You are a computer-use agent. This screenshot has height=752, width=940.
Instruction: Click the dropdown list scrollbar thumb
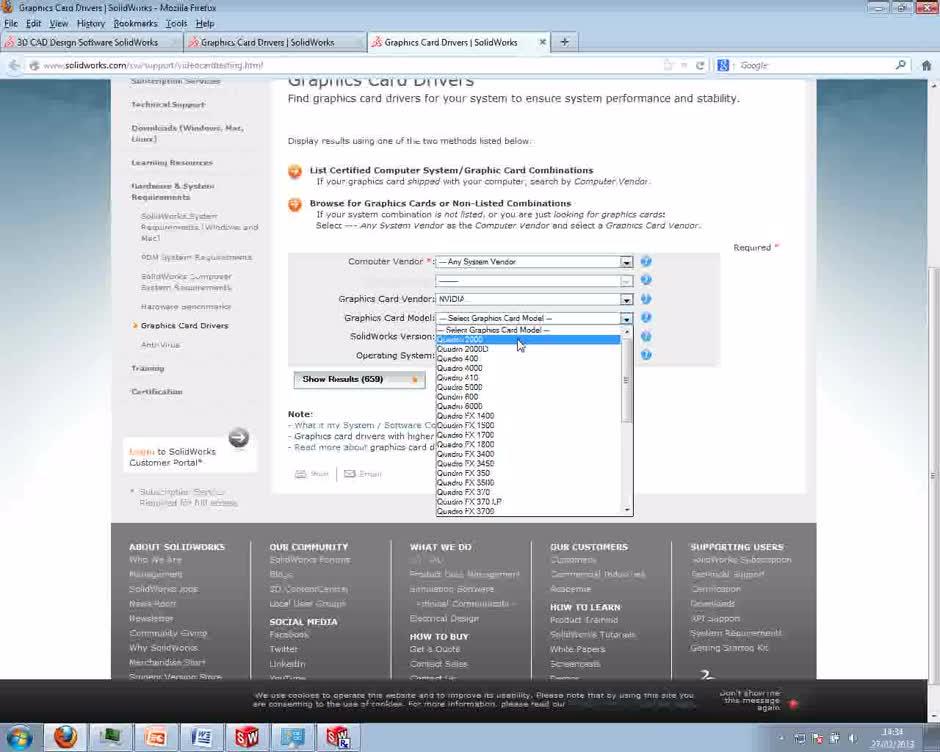(x=627, y=380)
